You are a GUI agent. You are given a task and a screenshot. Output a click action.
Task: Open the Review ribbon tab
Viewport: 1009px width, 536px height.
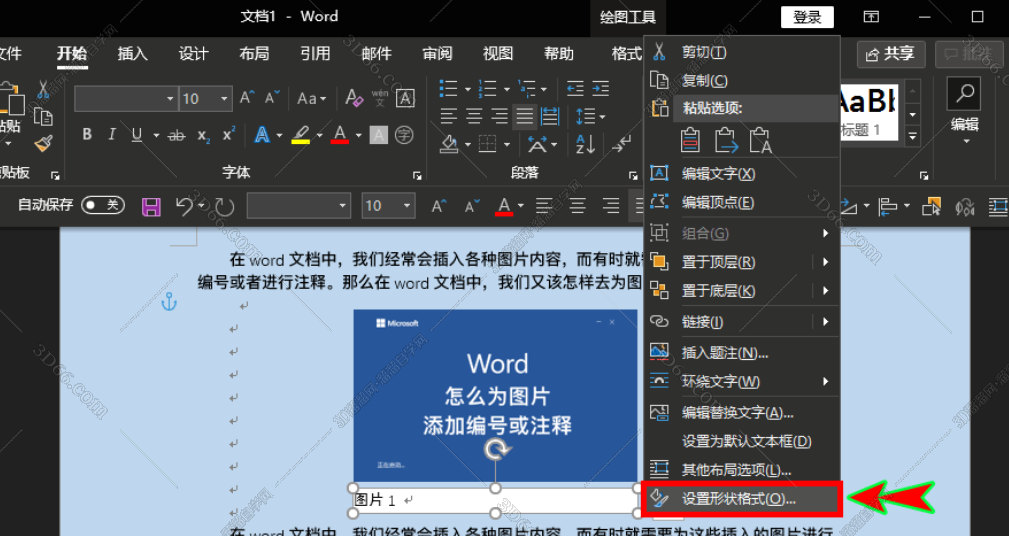(437, 53)
